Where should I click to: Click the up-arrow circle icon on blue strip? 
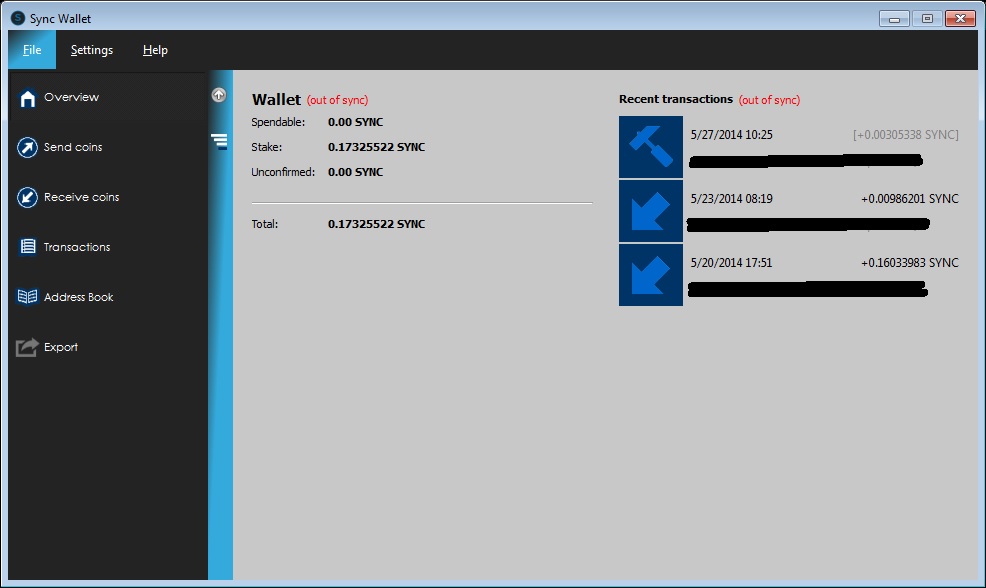[x=219, y=95]
